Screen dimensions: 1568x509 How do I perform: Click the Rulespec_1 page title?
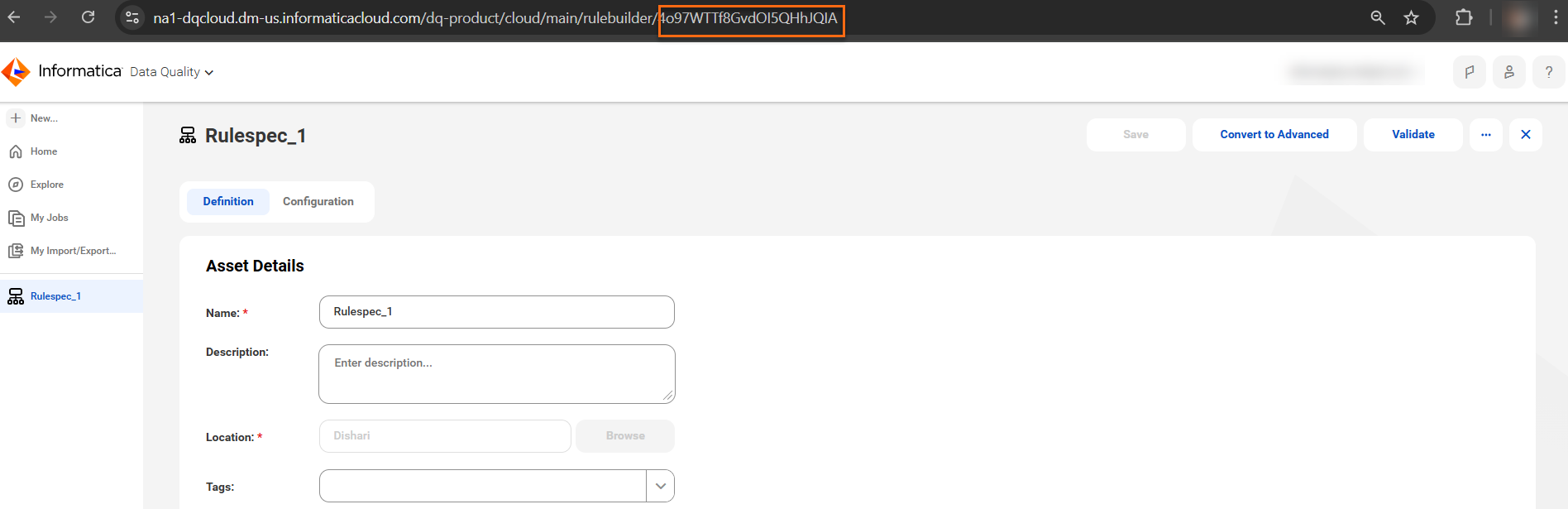[x=256, y=136]
